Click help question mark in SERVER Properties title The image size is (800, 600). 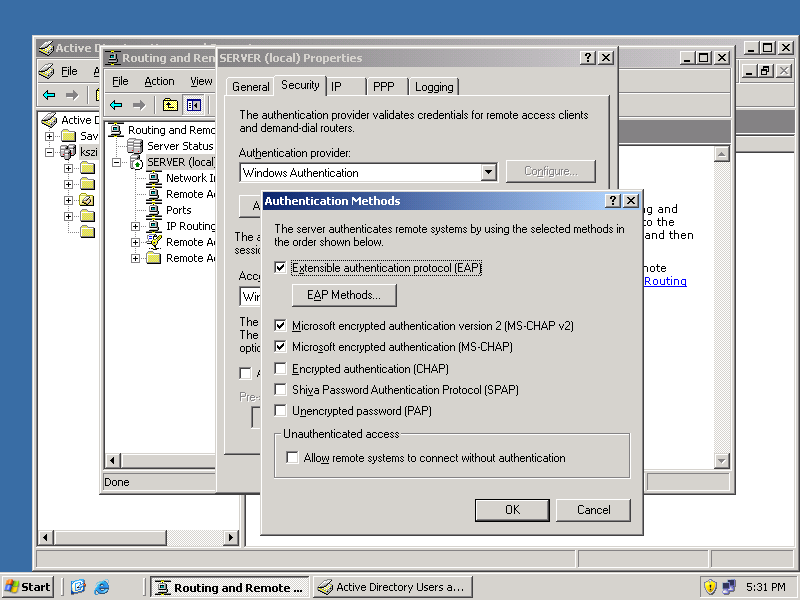pos(588,58)
